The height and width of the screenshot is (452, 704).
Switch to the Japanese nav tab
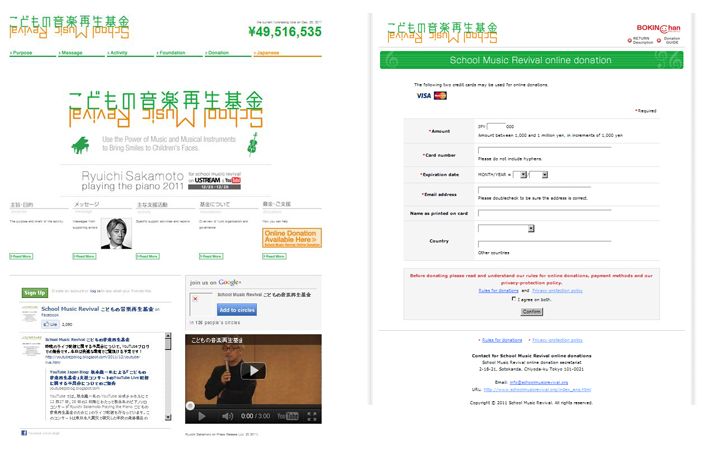click(x=287, y=53)
